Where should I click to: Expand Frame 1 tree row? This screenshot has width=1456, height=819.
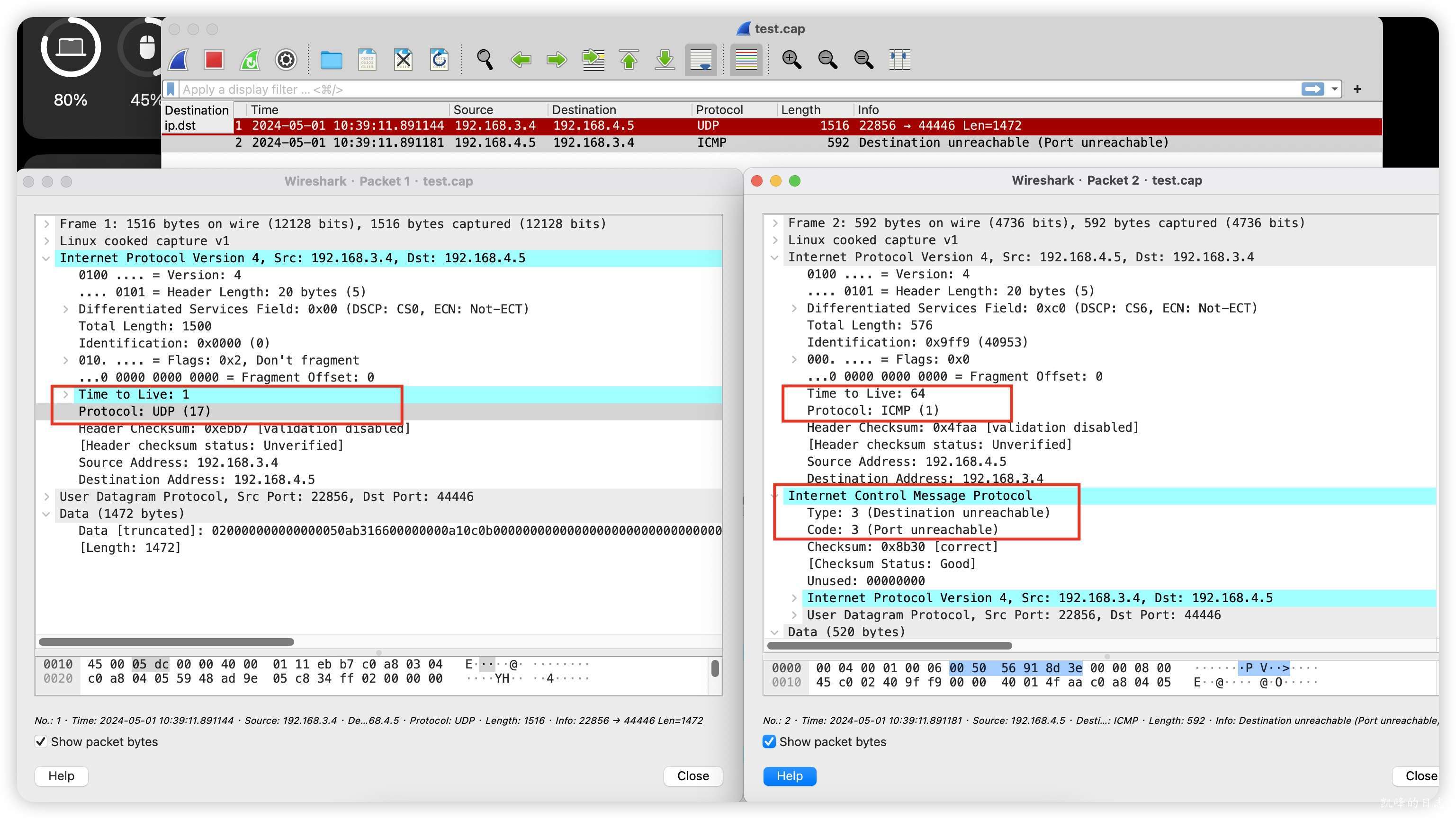pyautogui.click(x=47, y=224)
